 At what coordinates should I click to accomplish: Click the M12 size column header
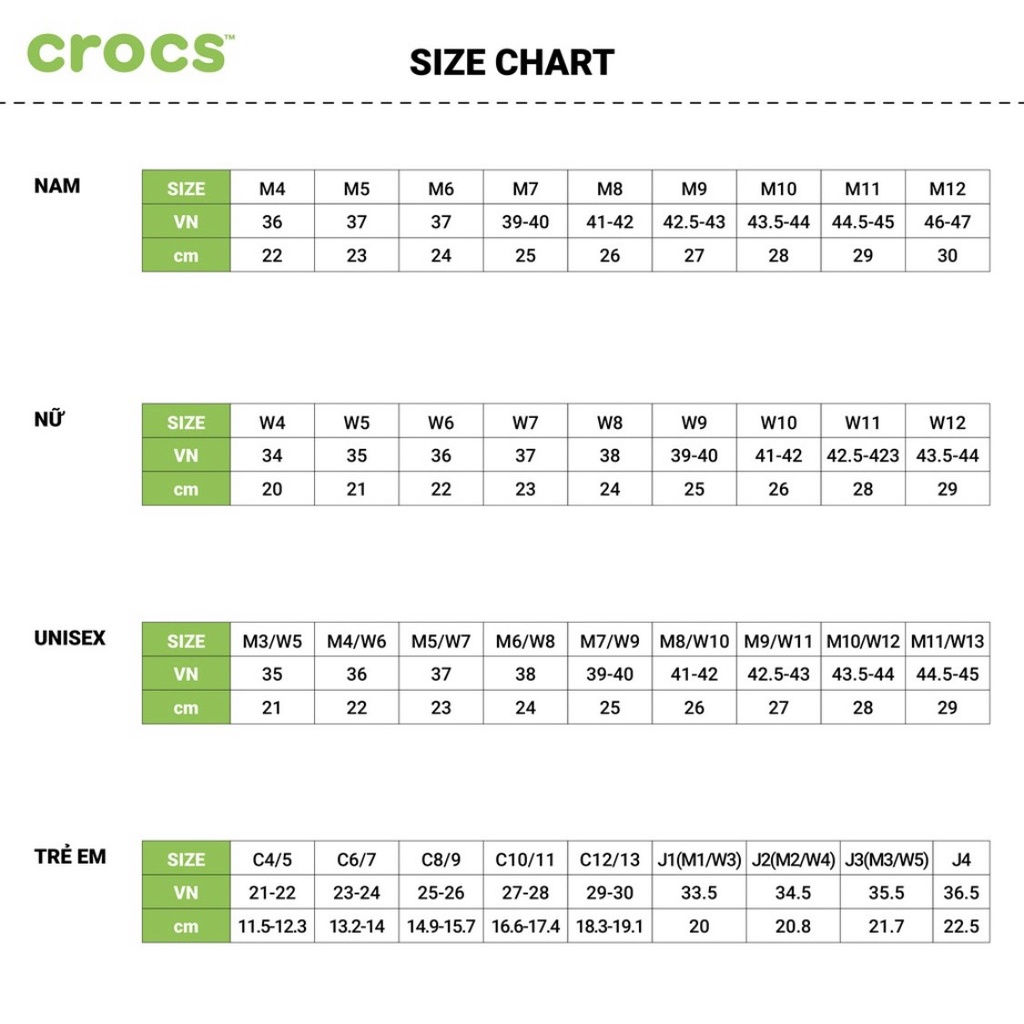pos(947,188)
